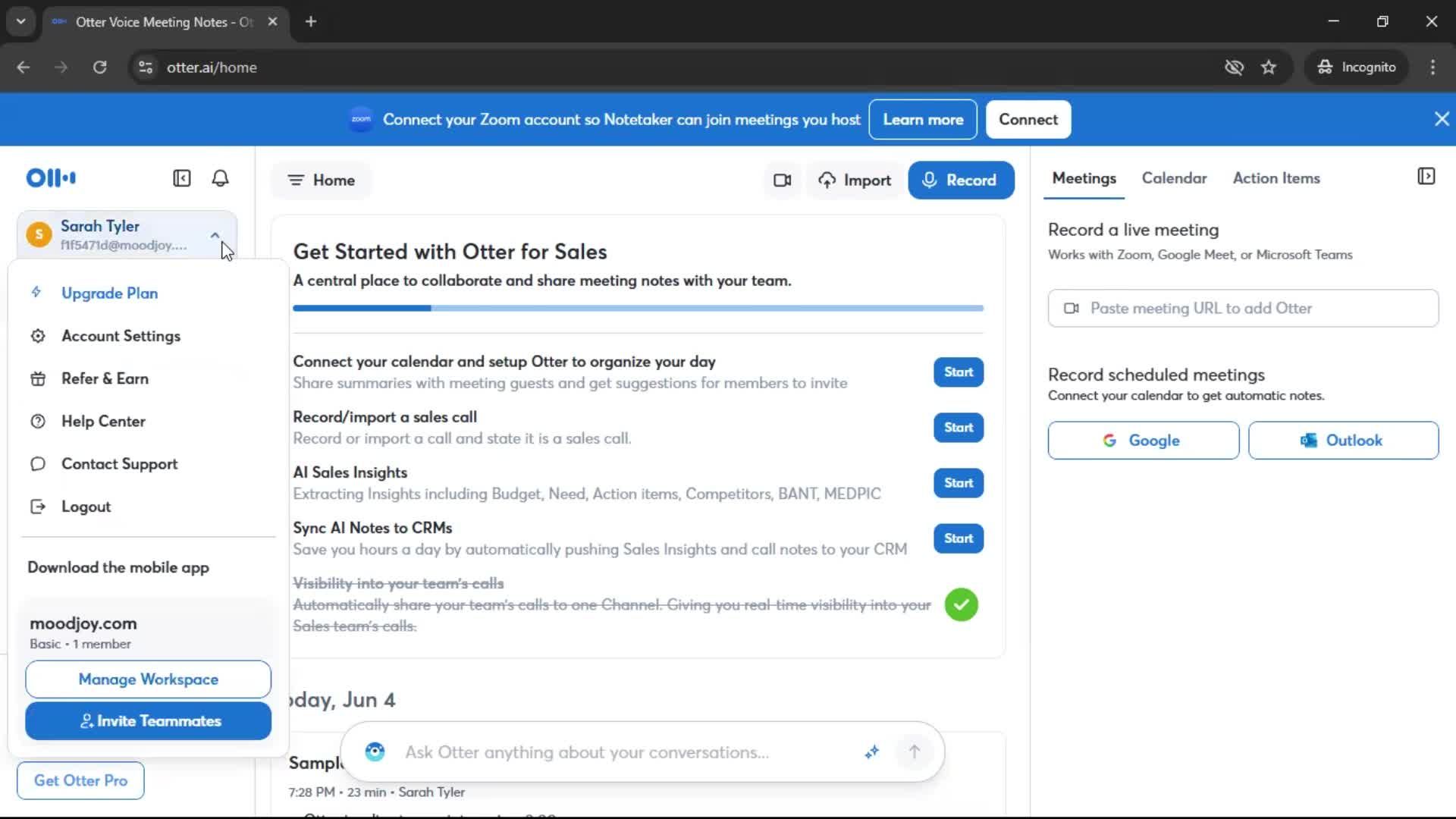Switch to the Calendar tab

pyautogui.click(x=1174, y=178)
